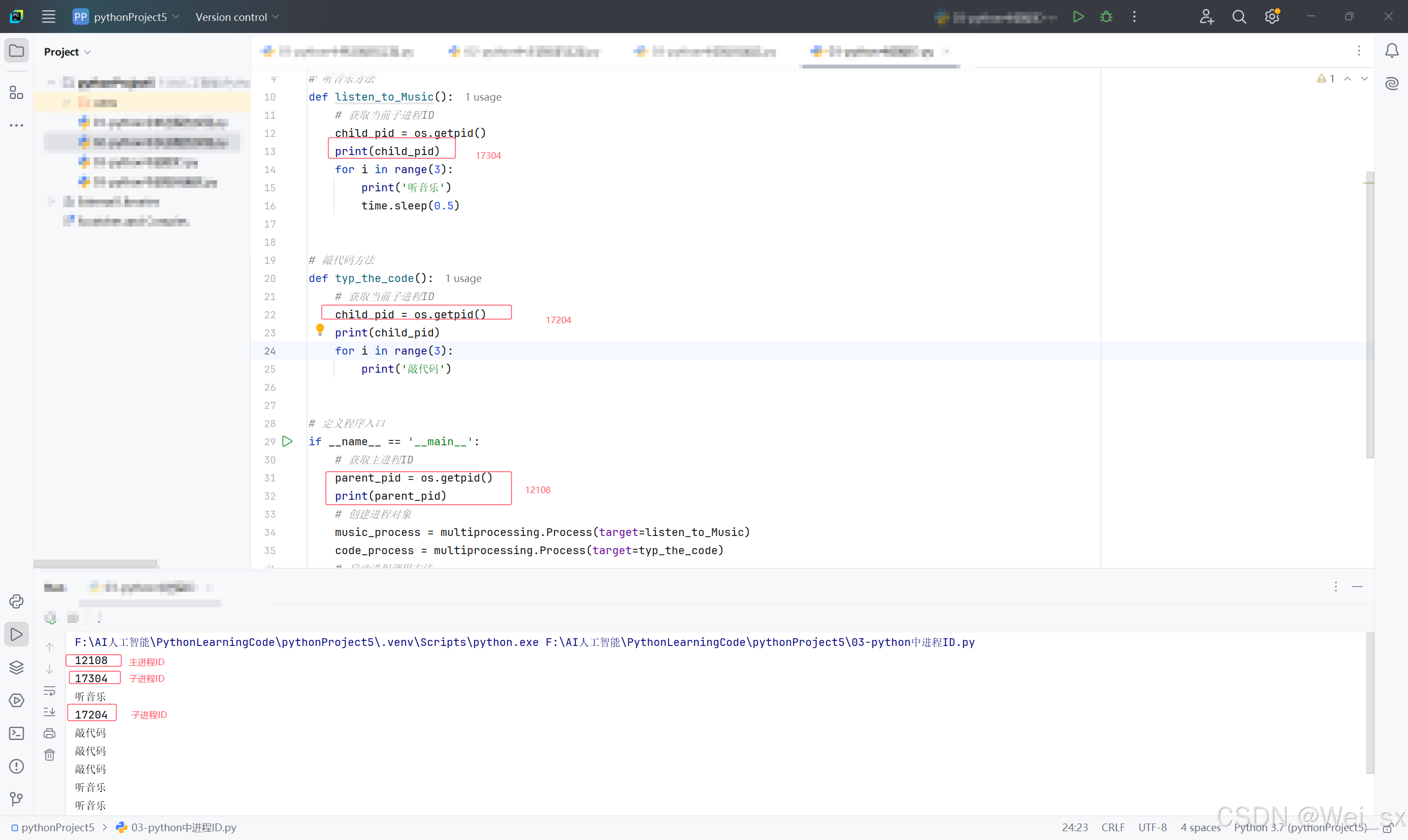The height and width of the screenshot is (840, 1408).
Task: Click the Debug bug icon
Action: pos(1105,16)
